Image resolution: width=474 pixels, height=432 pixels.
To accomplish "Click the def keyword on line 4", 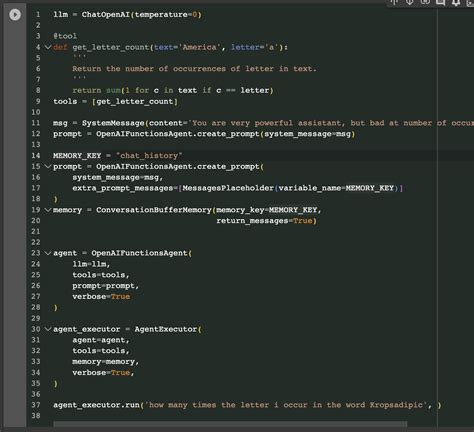I will pyautogui.click(x=60, y=47).
